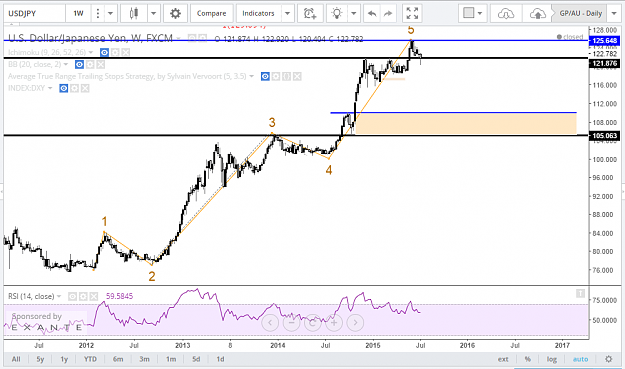Screen dimensions: 625x369
Task: Expand the Indicators dropdown arrow
Action: pos(287,14)
